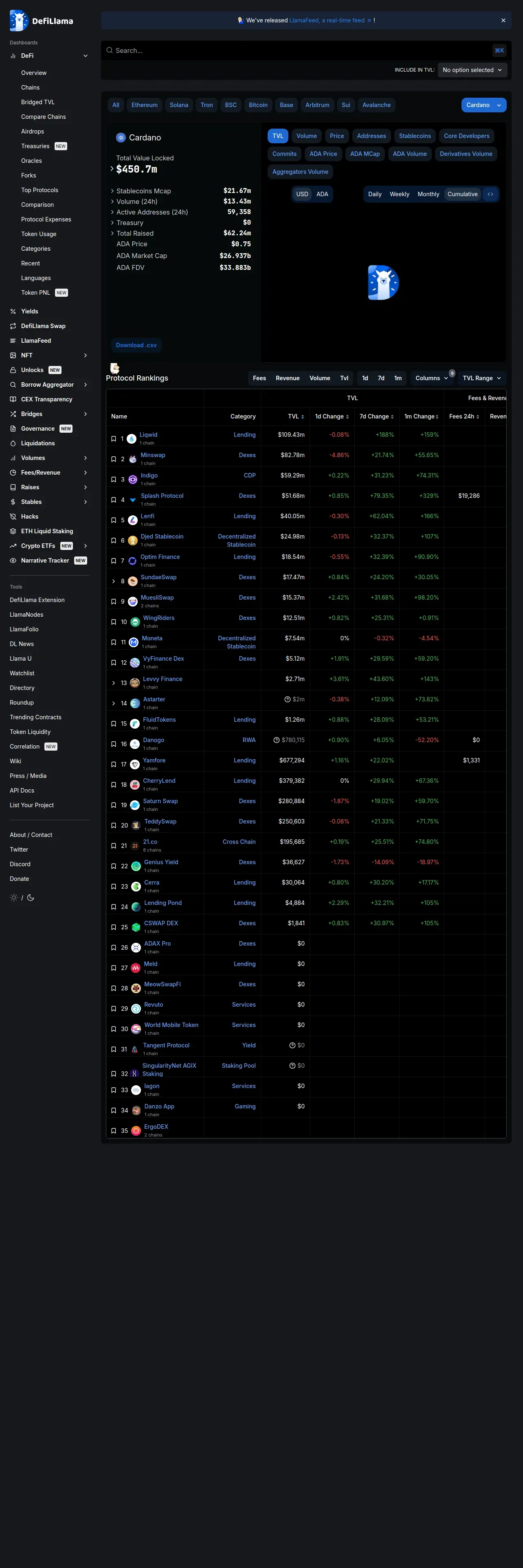Filter the 7d change period
Screen dimensions: 523x1568
pyautogui.click(x=381, y=378)
